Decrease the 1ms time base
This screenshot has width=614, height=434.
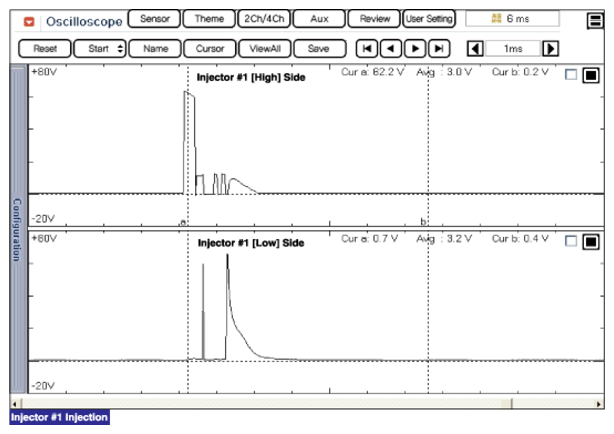476,48
